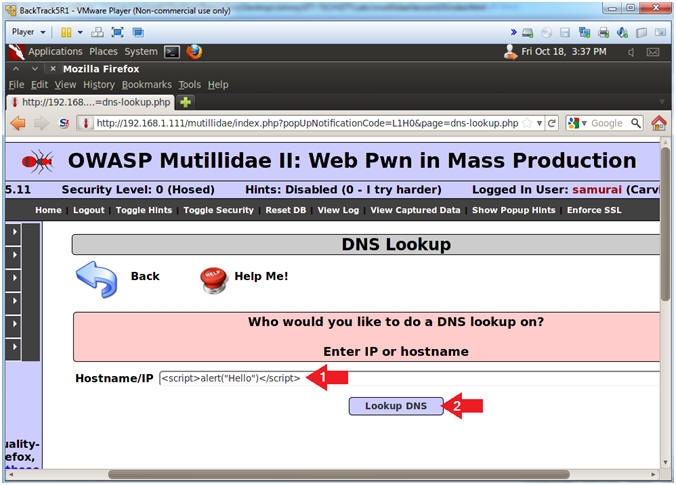Screen dimensions: 676x485
Task: Open the search engine selector dropdown
Action: click(577, 123)
